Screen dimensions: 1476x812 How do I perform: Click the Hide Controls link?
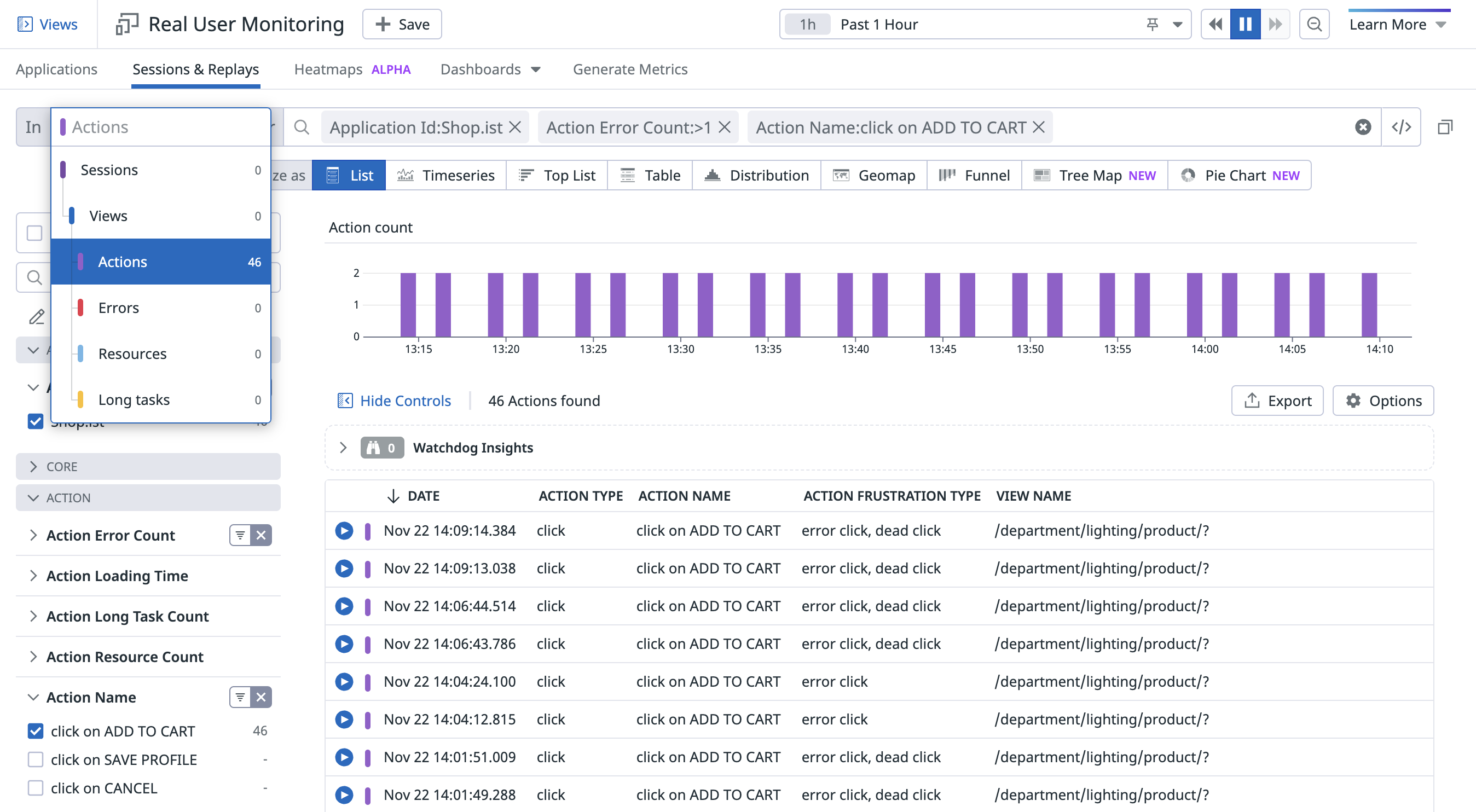point(404,401)
